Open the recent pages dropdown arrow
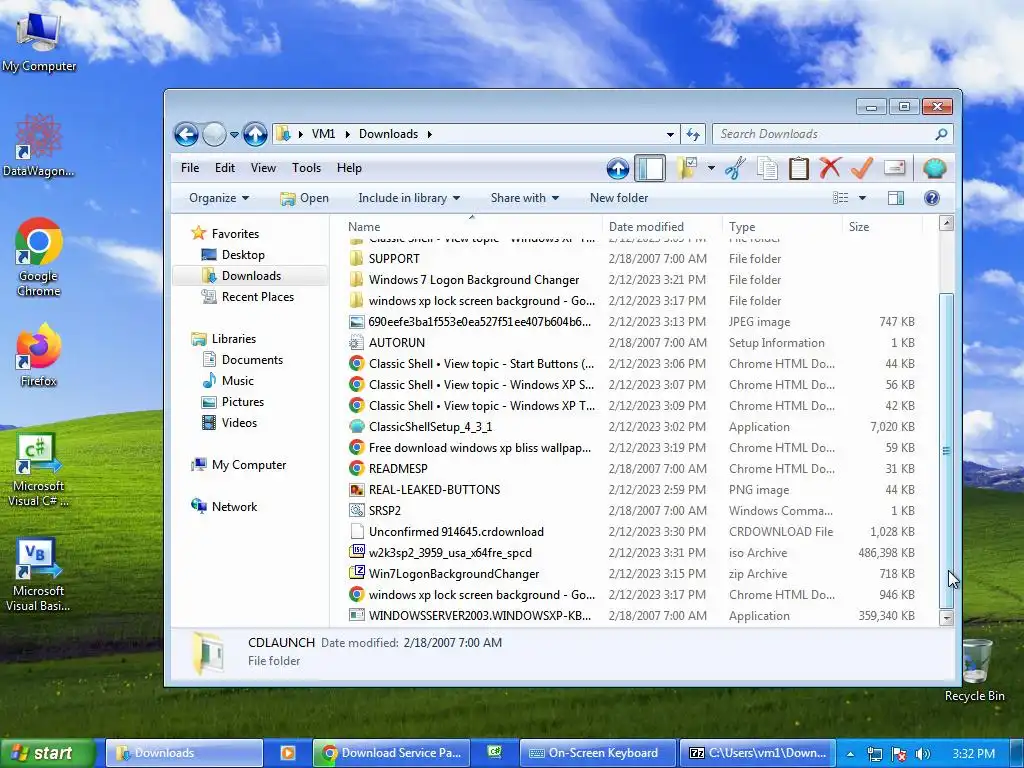The width and height of the screenshot is (1024, 768). coord(234,135)
